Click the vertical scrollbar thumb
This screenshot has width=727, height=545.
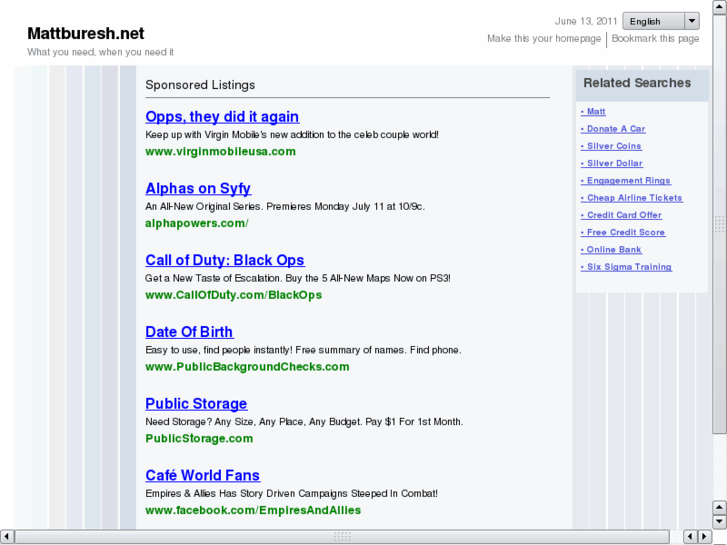(x=719, y=224)
